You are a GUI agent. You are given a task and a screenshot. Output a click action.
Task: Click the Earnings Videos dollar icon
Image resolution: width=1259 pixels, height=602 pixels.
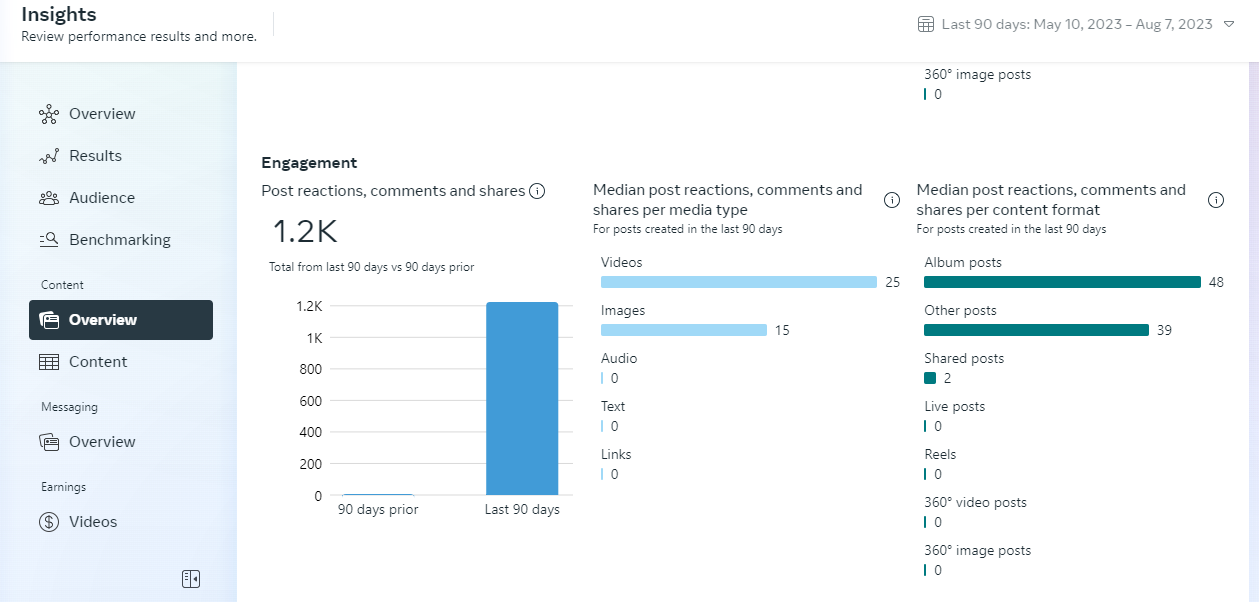(49, 522)
